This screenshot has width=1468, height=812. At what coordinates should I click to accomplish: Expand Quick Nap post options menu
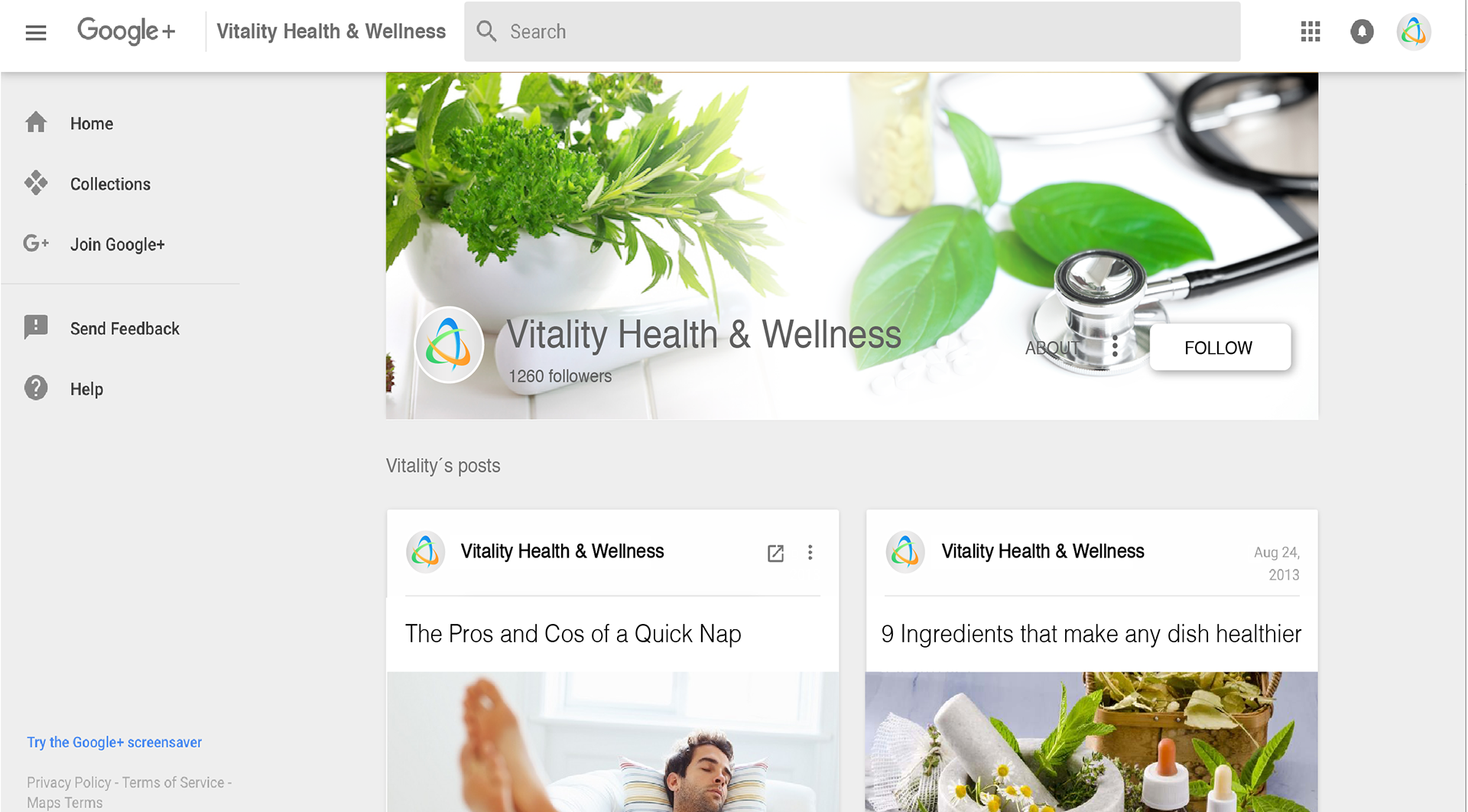(x=810, y=553)
